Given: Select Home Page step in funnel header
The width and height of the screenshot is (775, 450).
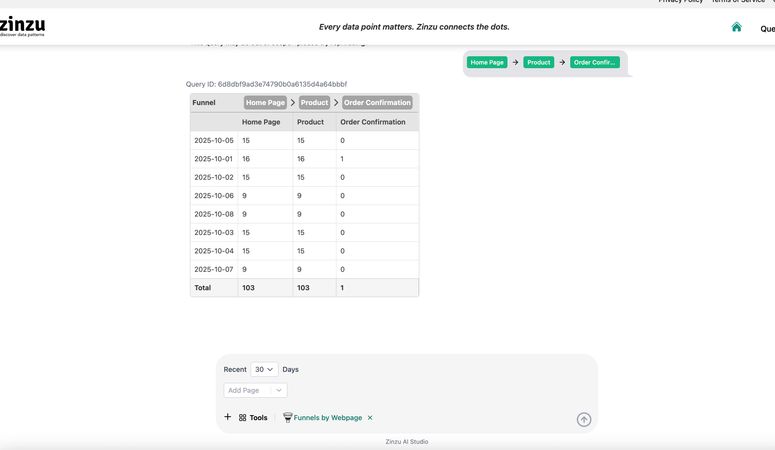Looking at the screenshot, I should pos(265,102).
